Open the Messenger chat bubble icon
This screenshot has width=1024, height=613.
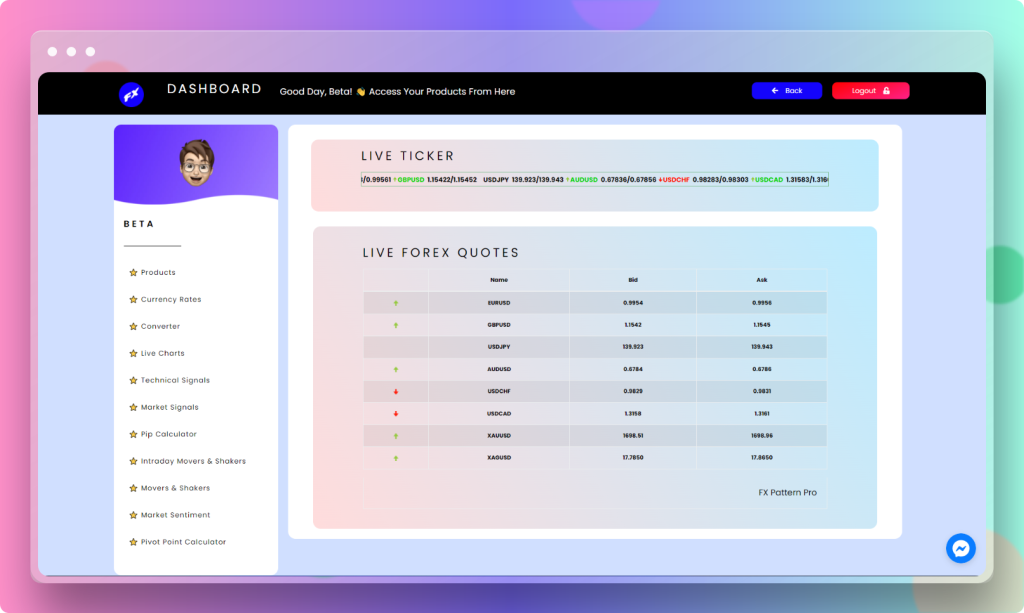pos(960,548)
